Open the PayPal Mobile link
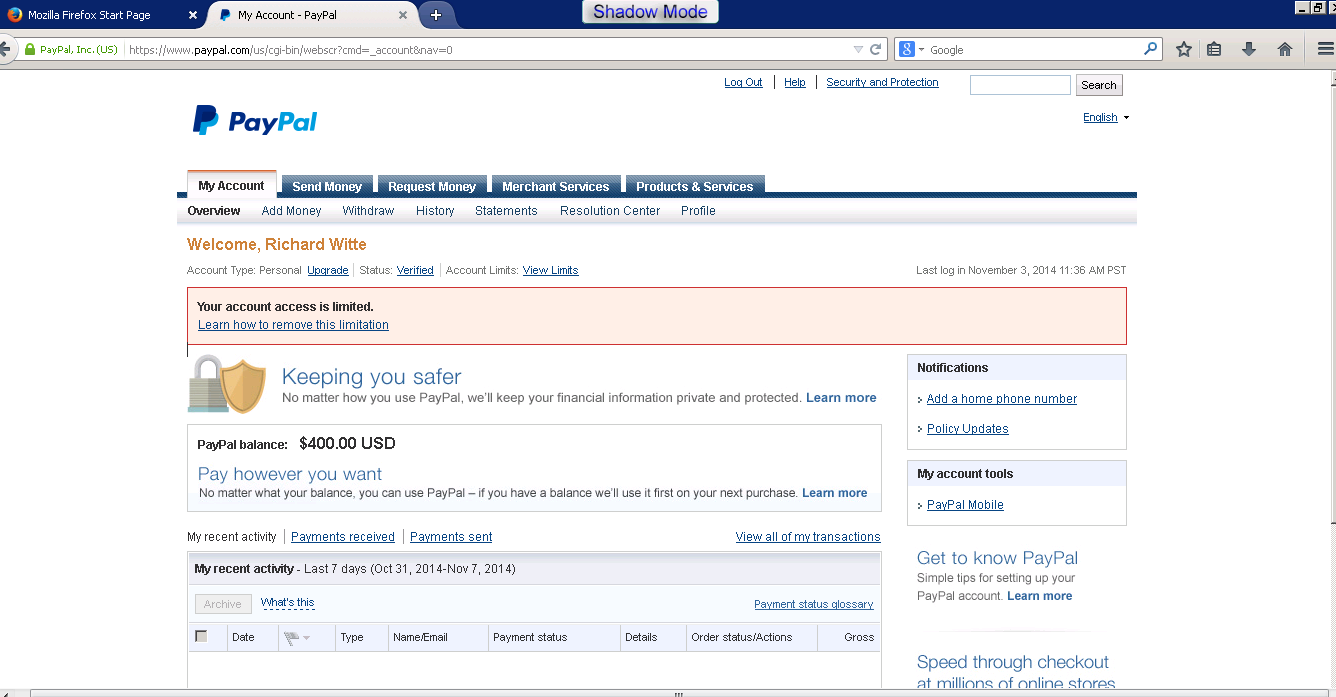The width and height of the screenshot is (1336, 697). (x=965, y=505)
